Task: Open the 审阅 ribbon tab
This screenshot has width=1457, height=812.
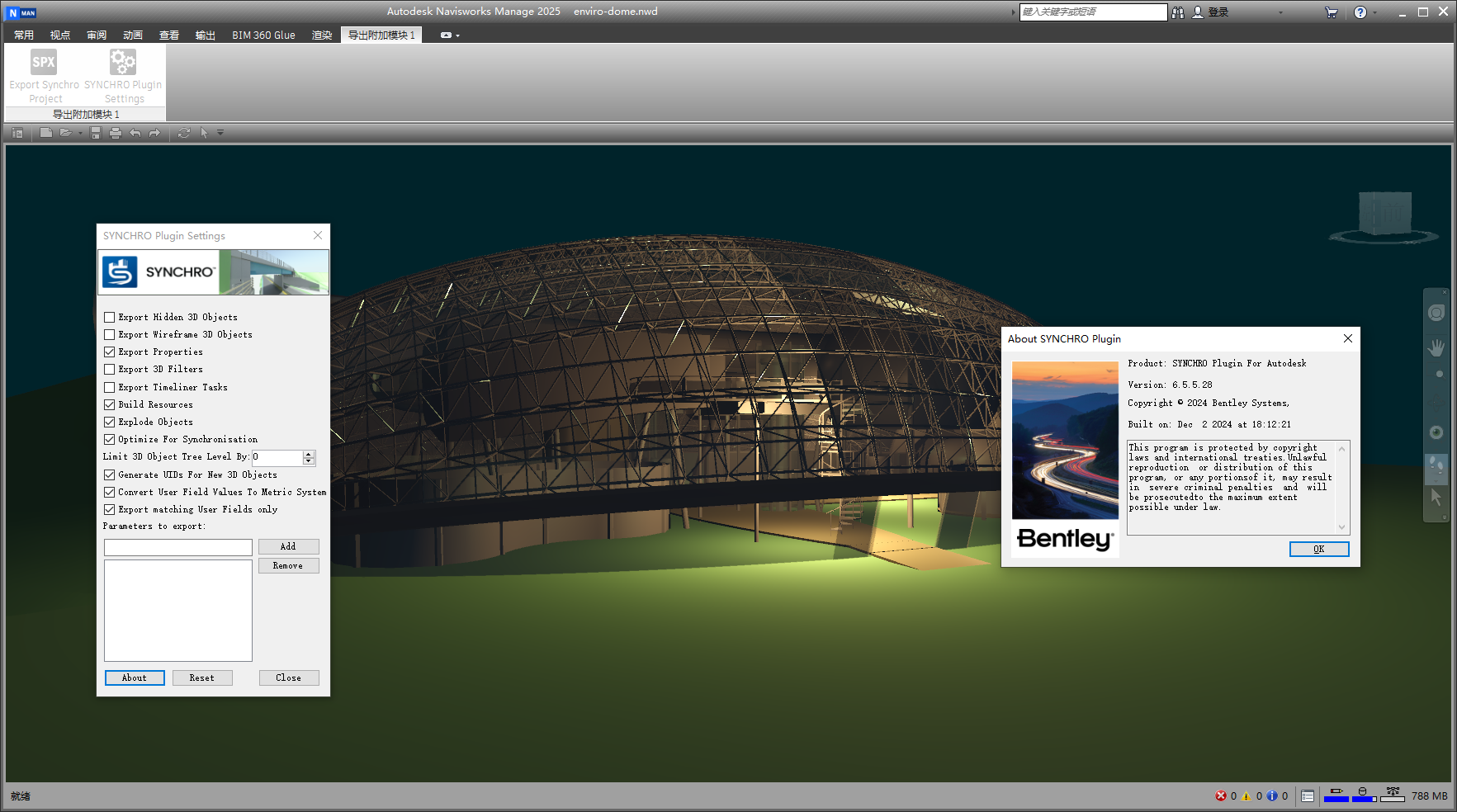Action: tap(97, 35)
